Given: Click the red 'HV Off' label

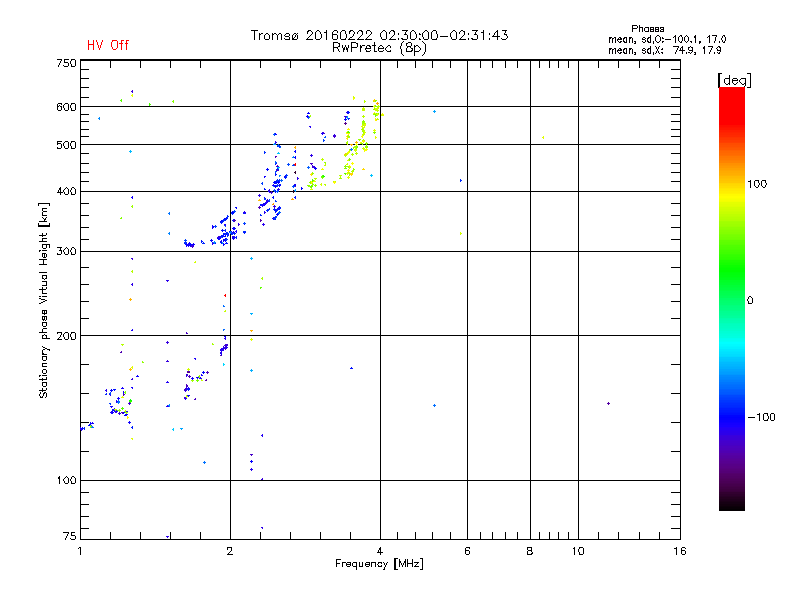Looking at the screenshot, I should (x=108, y=45).
